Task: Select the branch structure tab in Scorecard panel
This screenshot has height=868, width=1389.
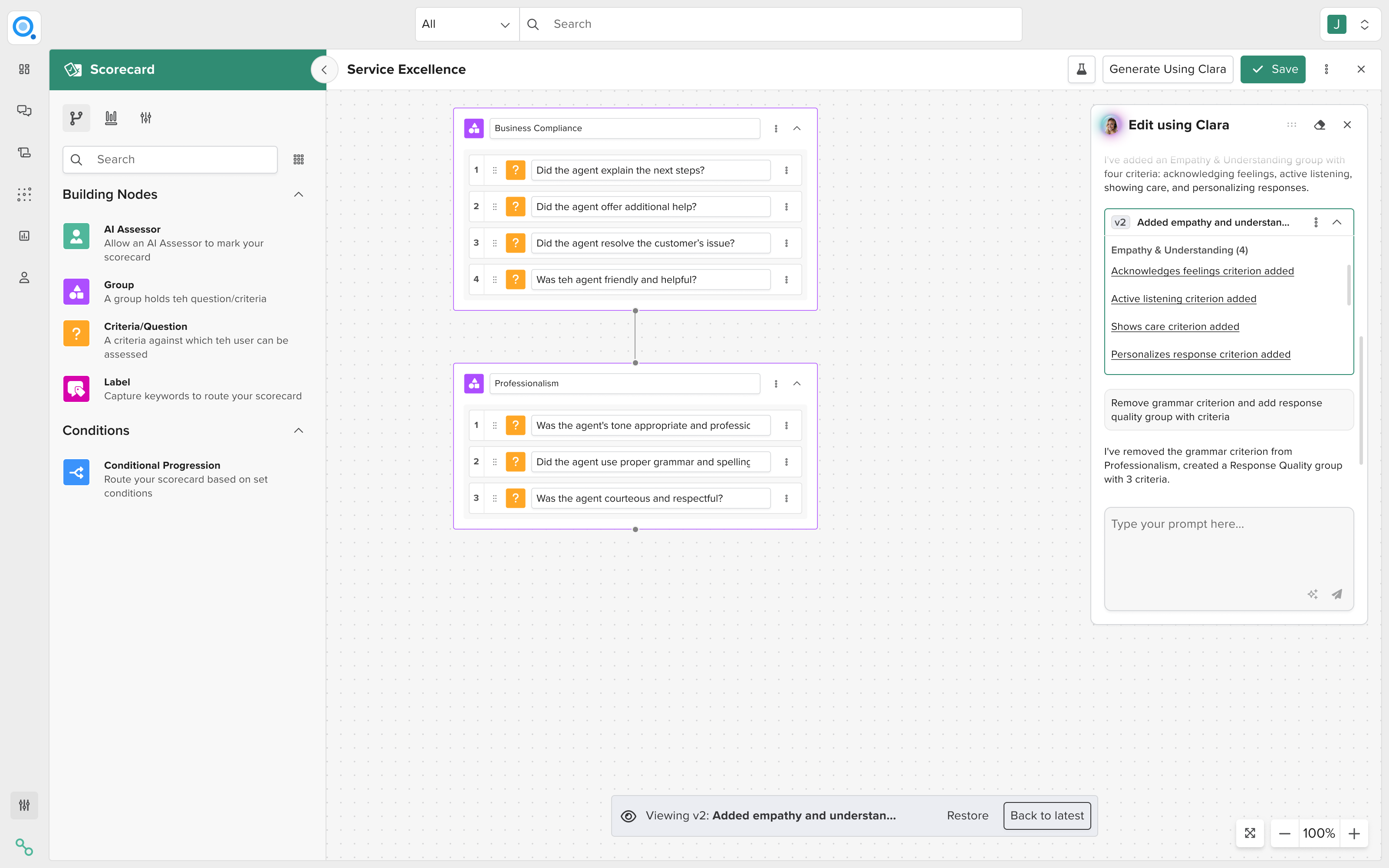Action: coord(76,118)
